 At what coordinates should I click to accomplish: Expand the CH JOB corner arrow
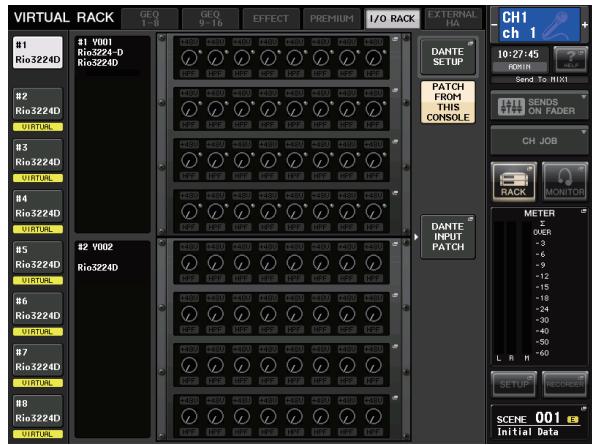(584, 132)
